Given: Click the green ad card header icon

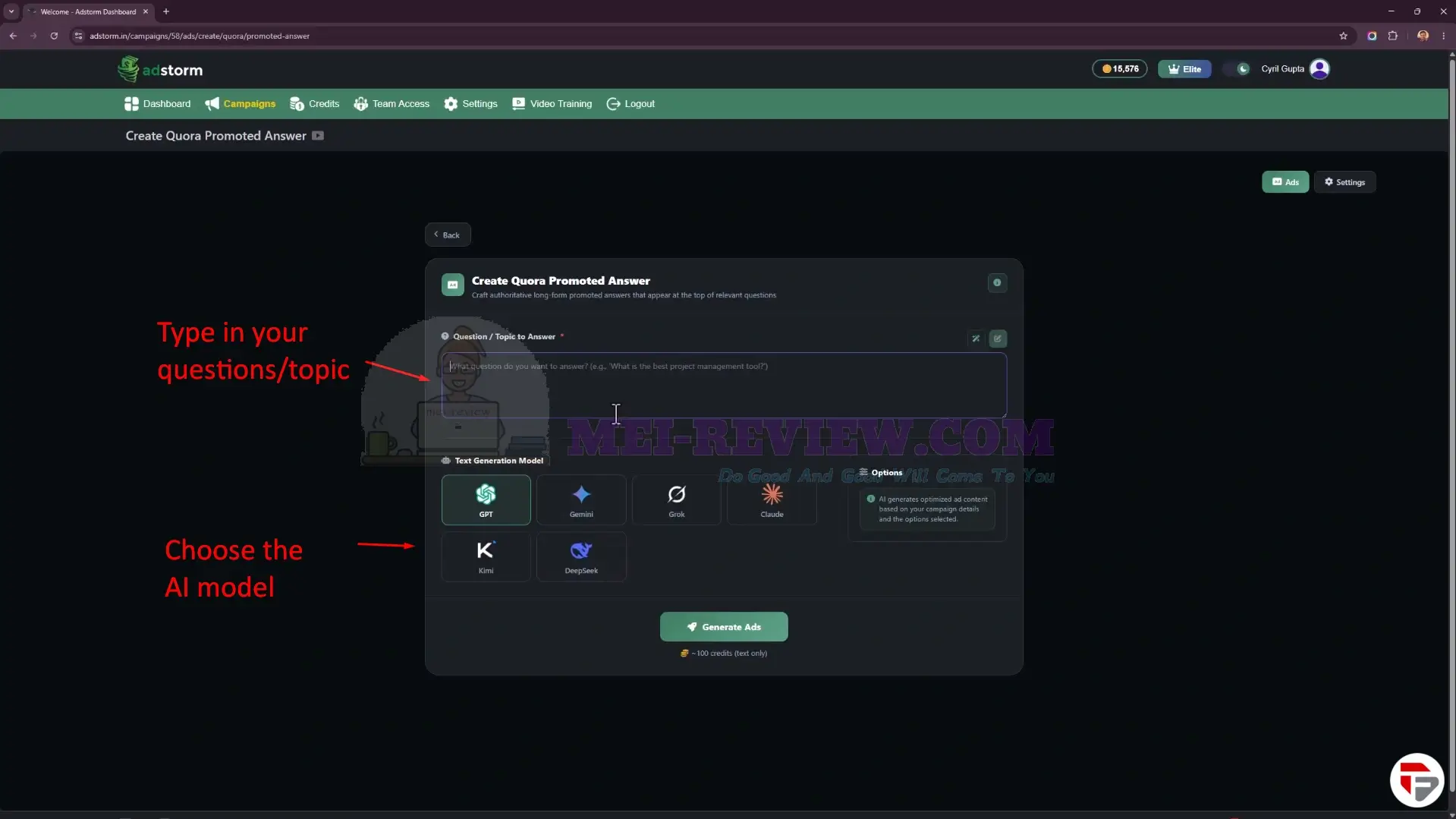Looking at the screenshot, I should coord(453,285).
